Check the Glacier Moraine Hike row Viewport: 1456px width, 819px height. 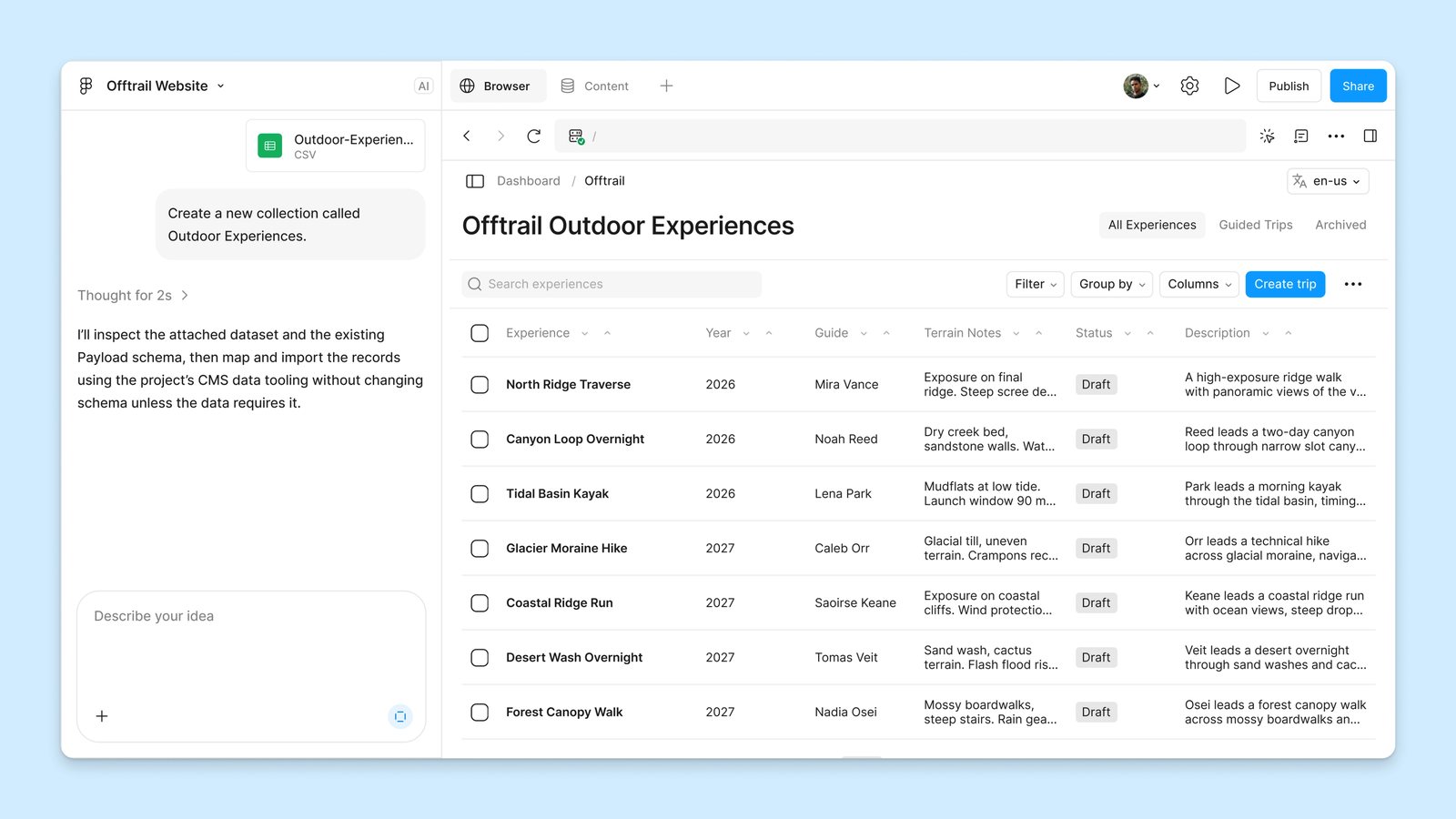(x=480, y=548)
